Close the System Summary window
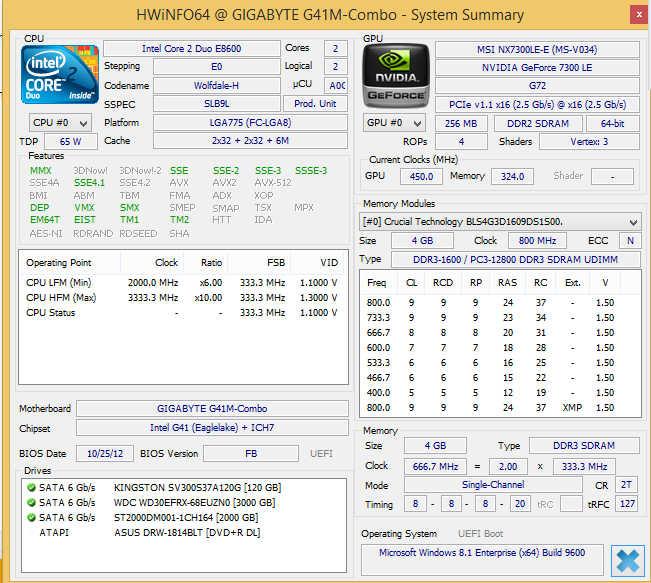This screenshot has width=651, height=583. tap(639, 15)
